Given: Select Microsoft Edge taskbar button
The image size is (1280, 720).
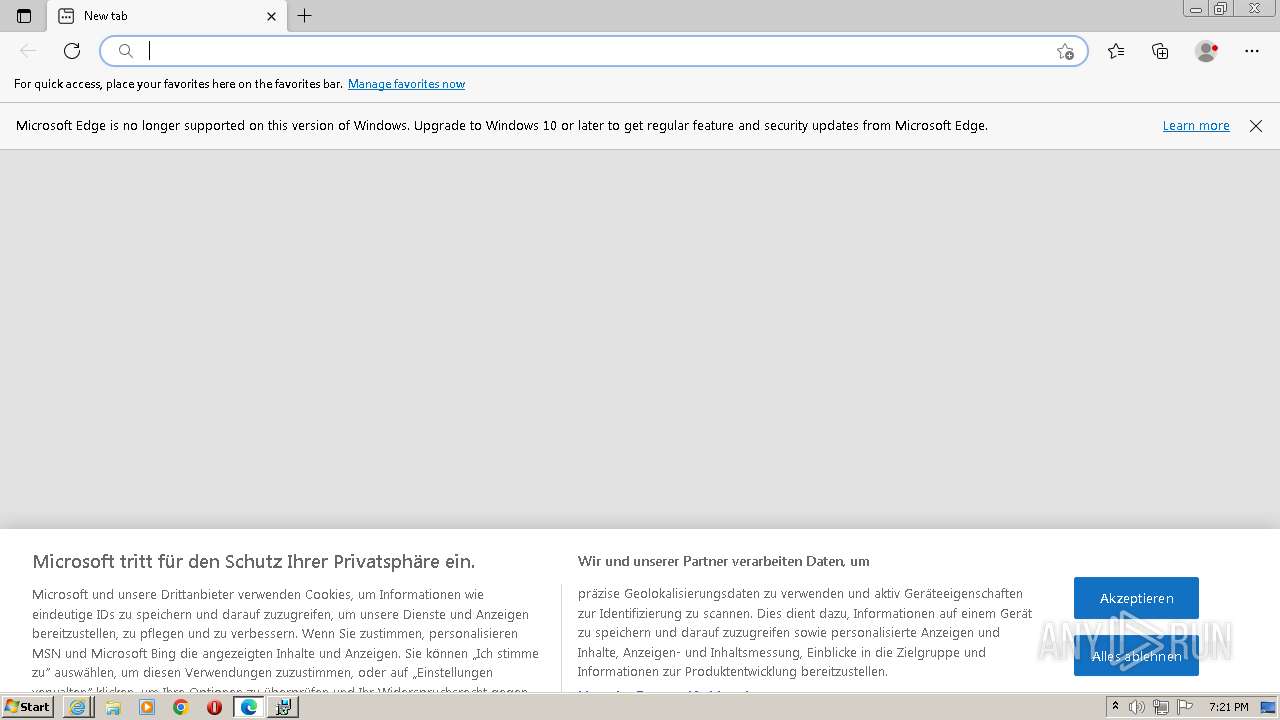Looking at the screenshot, I should 249,707.
